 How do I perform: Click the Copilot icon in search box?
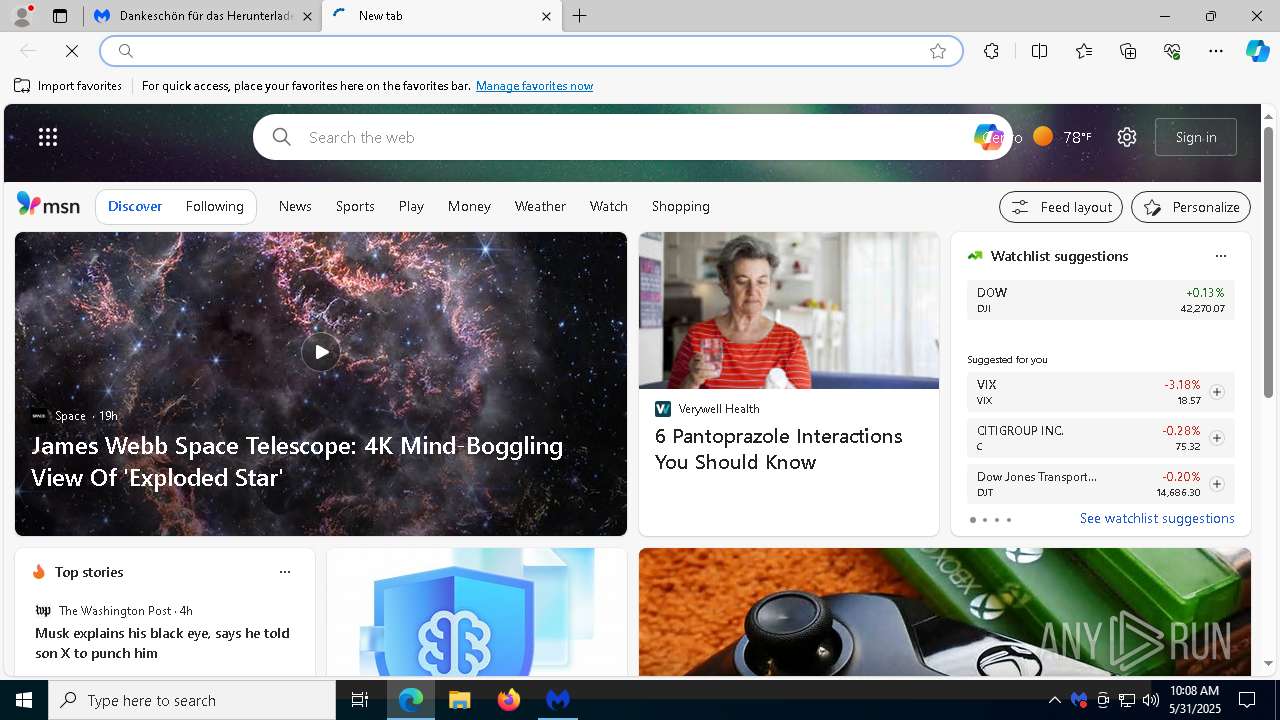click(987, 137)
